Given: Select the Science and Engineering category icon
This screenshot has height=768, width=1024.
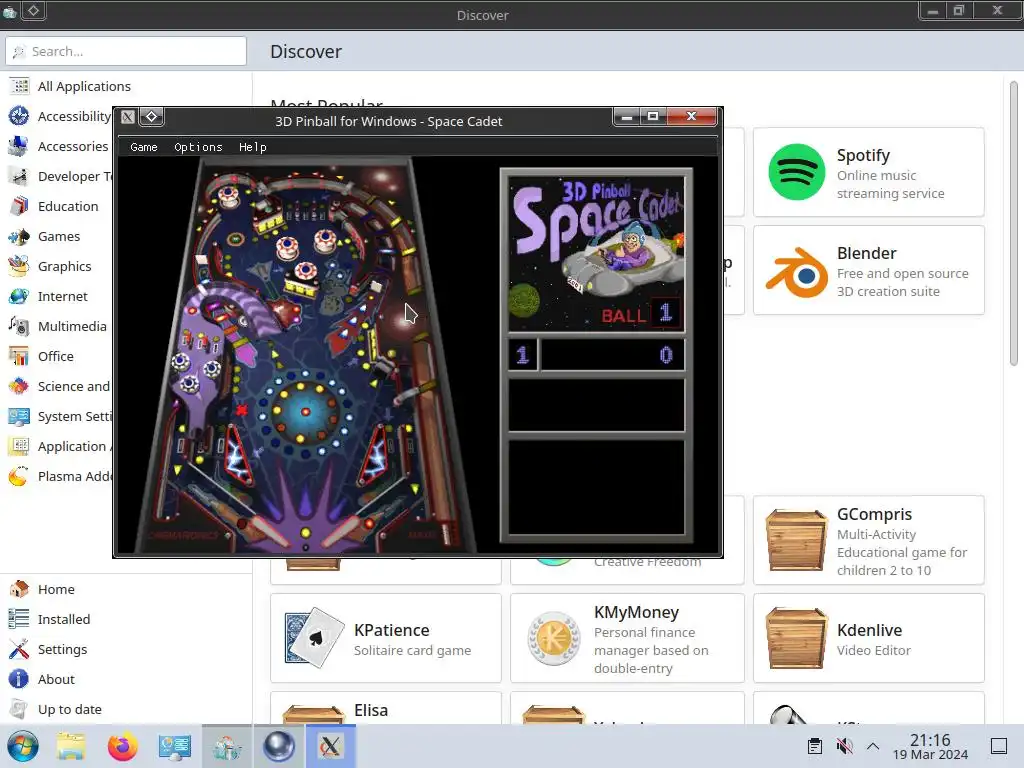Looking at the screenshot, I should (x=19, y=387).
